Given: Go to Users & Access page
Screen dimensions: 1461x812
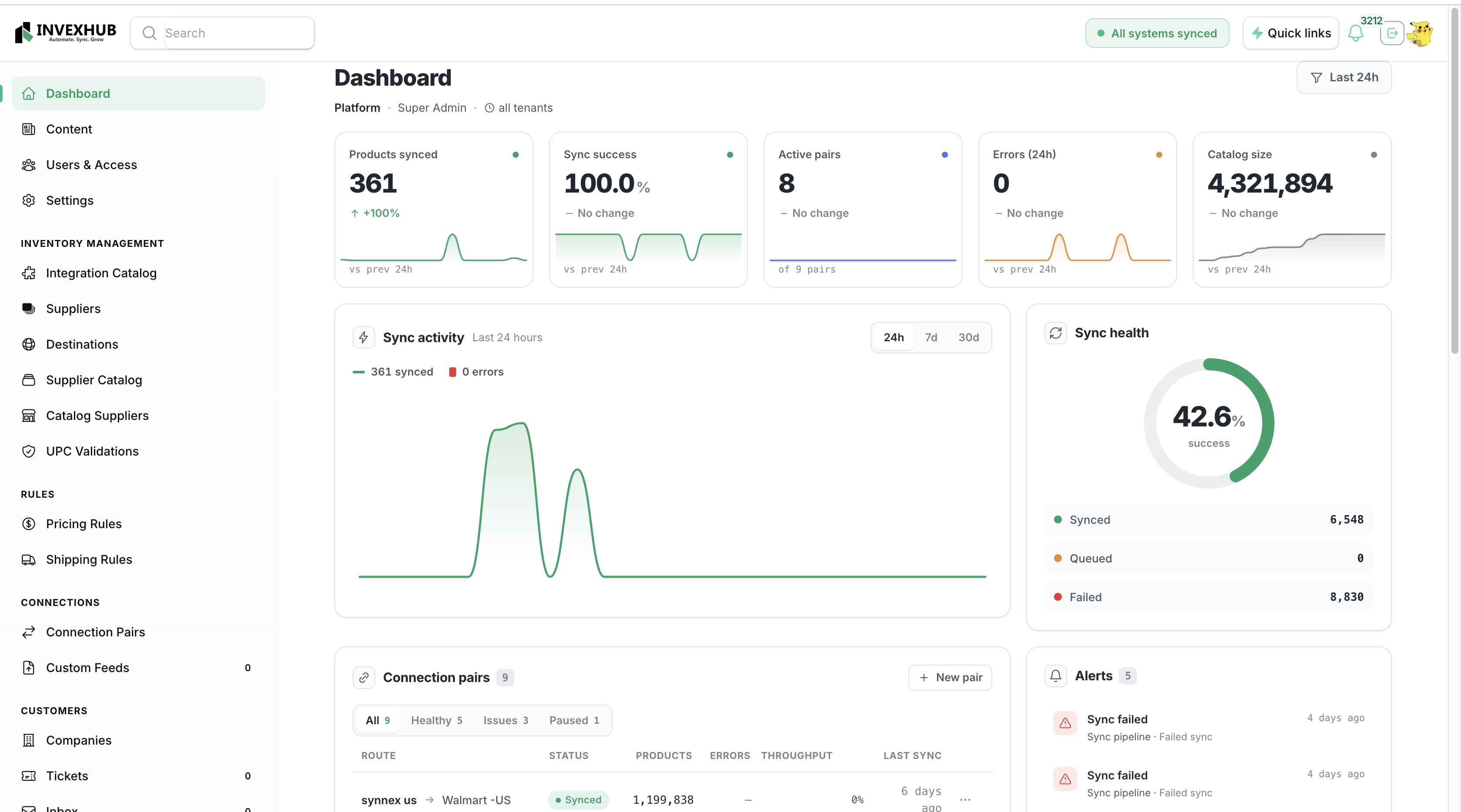Looking at the screenshot, I should coord(138,165).
